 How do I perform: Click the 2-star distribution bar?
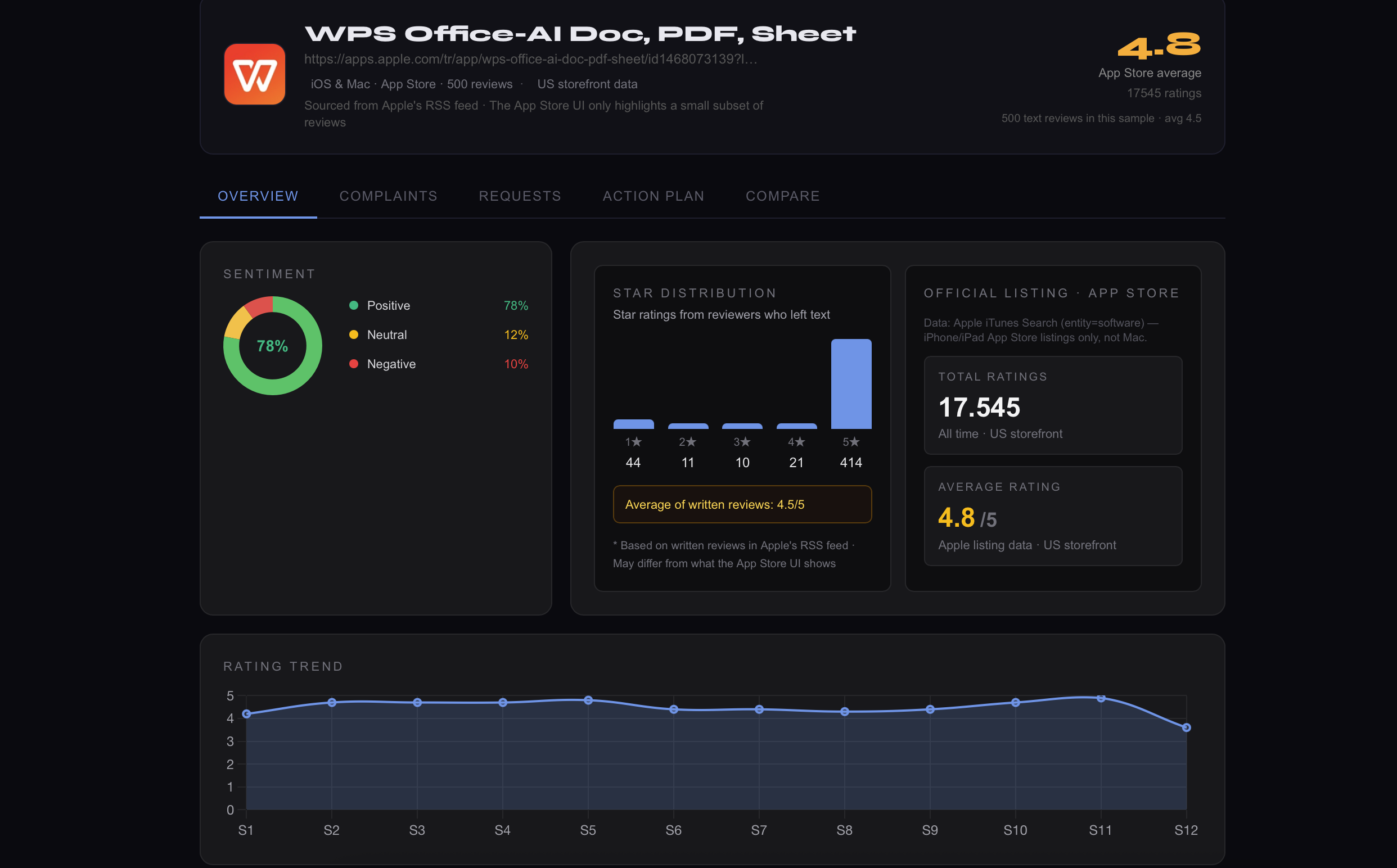(x=688, y=426)
